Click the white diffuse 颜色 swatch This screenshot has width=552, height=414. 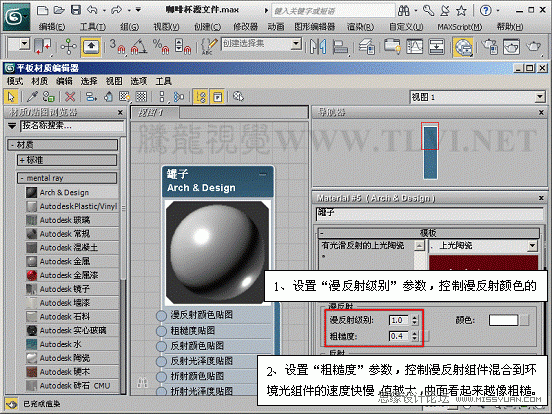point(503,320)
